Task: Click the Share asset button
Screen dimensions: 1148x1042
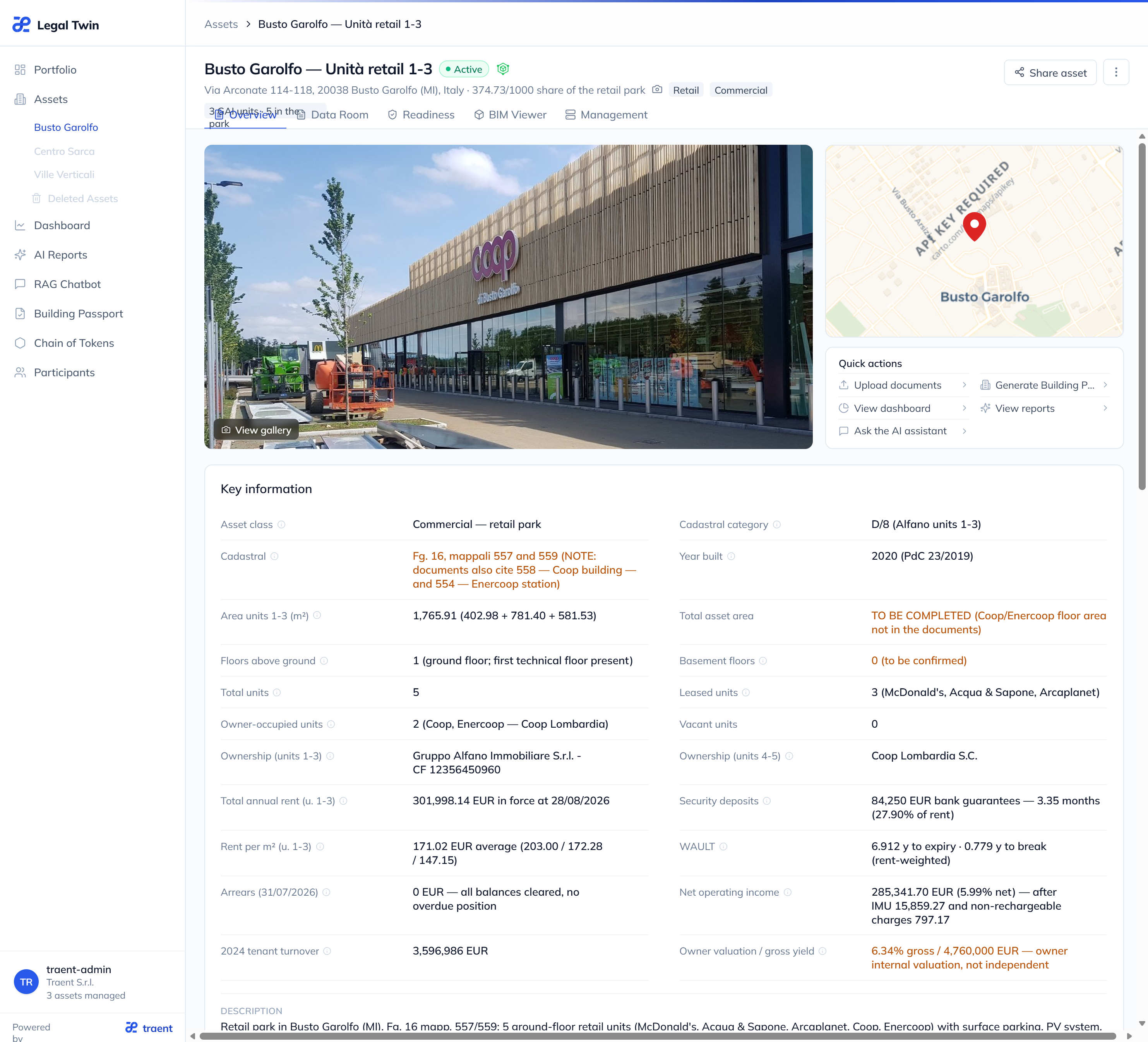Action: coord(1050,72)
